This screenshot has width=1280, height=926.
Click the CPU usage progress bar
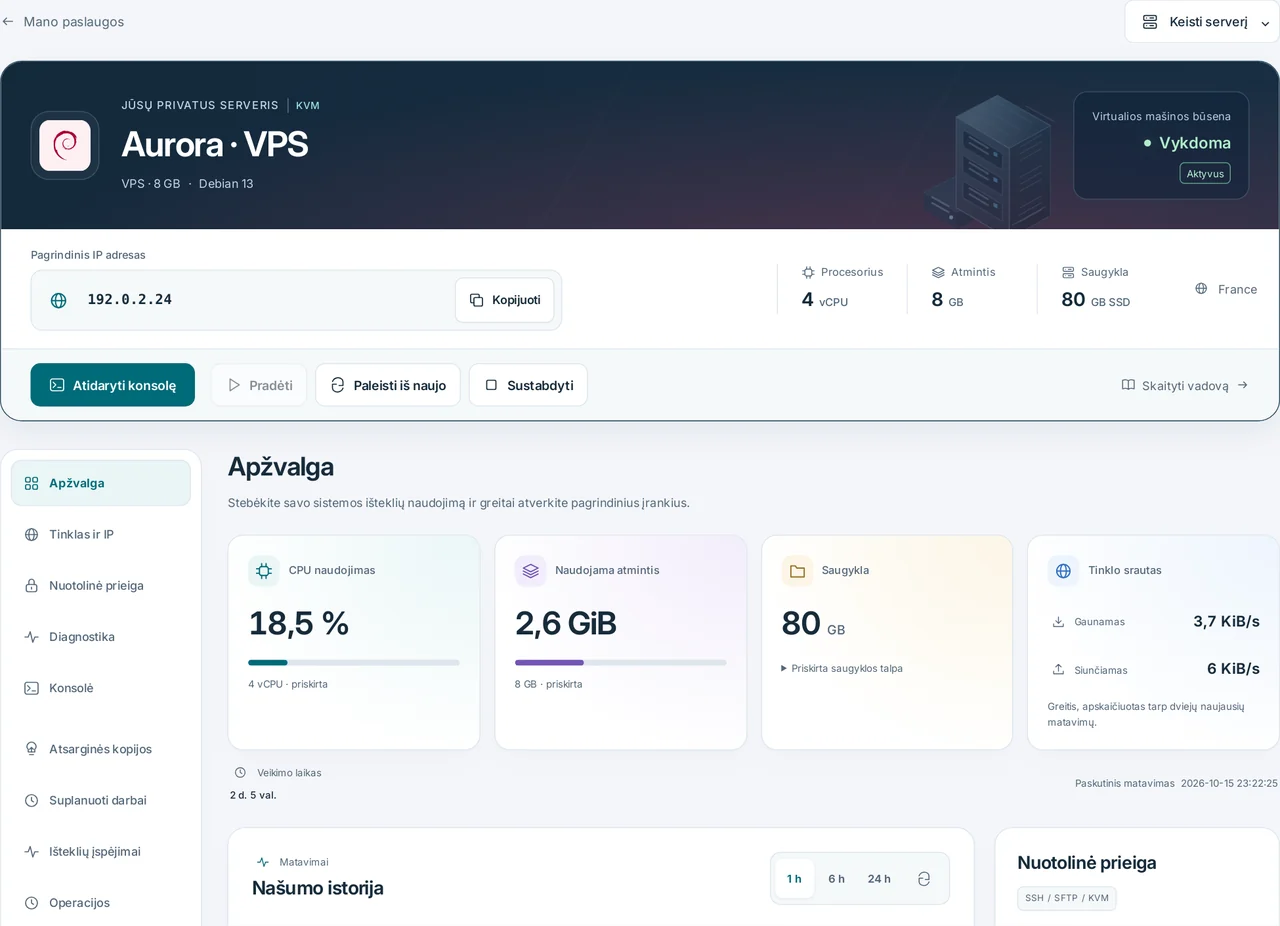coord(354,662)
